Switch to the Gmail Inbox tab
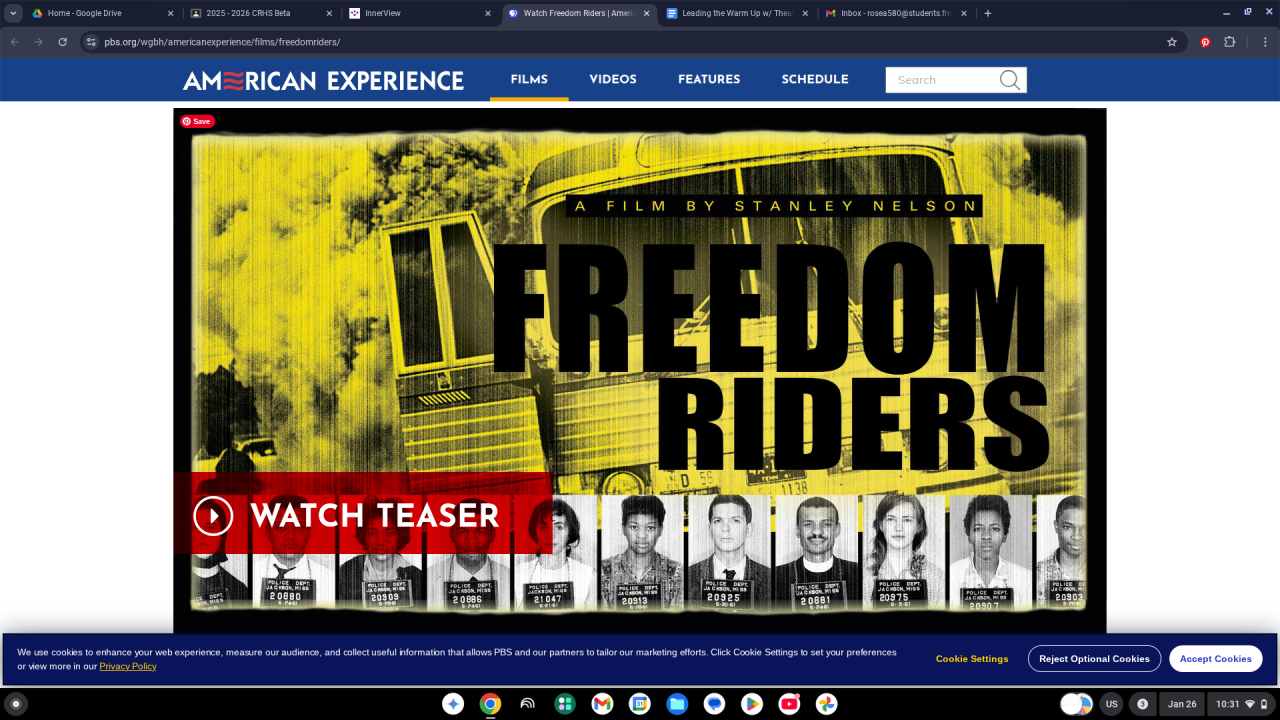Screen dimensions: 1280x720 click(x=896, y=13)
